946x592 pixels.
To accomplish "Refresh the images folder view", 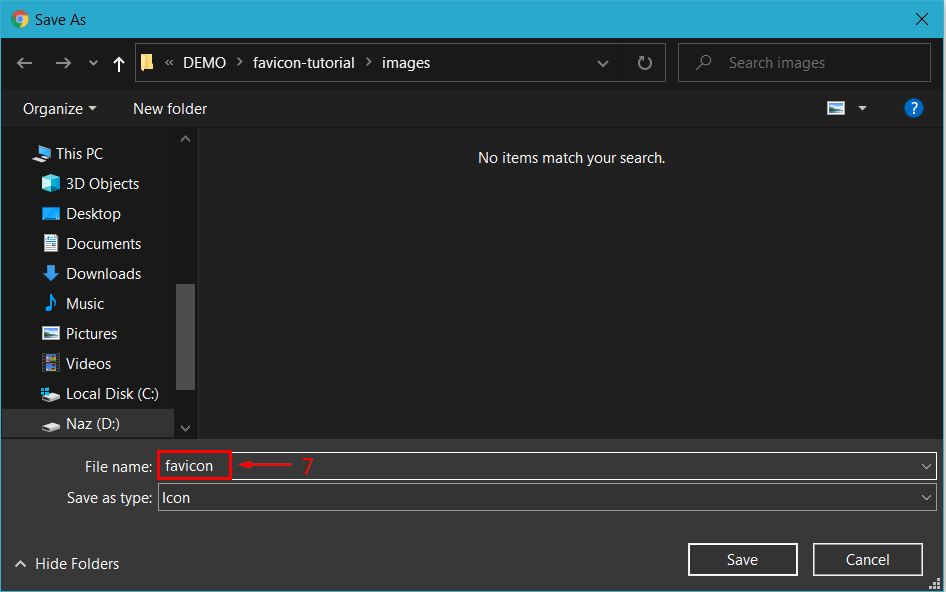I will 645,63.
